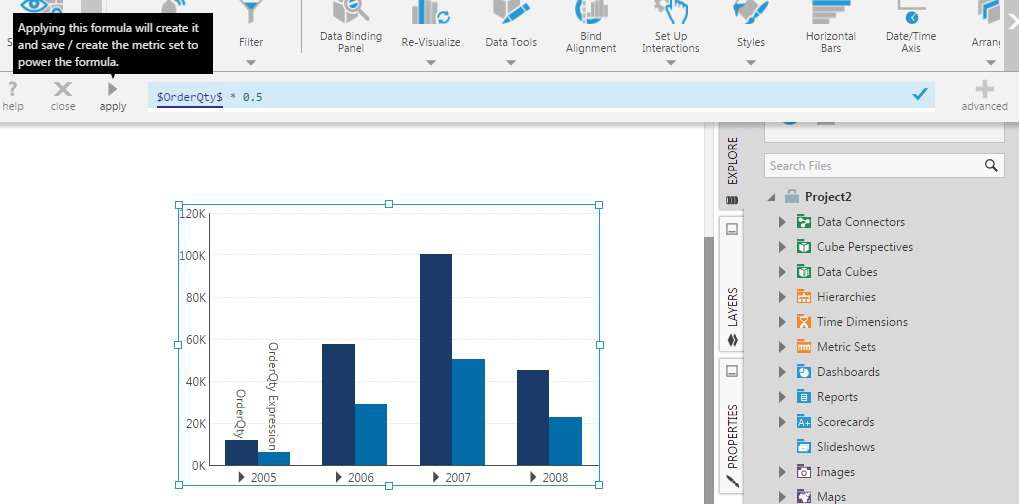Open advanced formula options

[x=984, y=95]
